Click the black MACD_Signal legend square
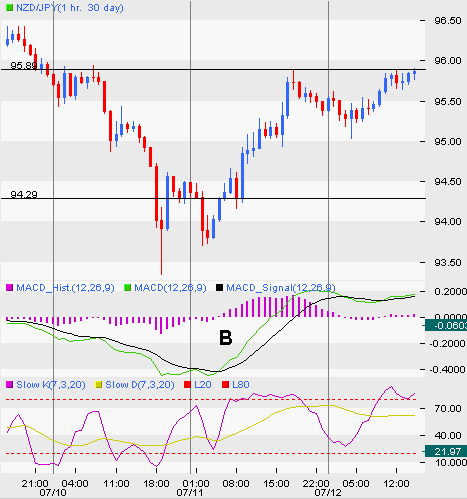The image size is (467, 499). tap(219, 287)
